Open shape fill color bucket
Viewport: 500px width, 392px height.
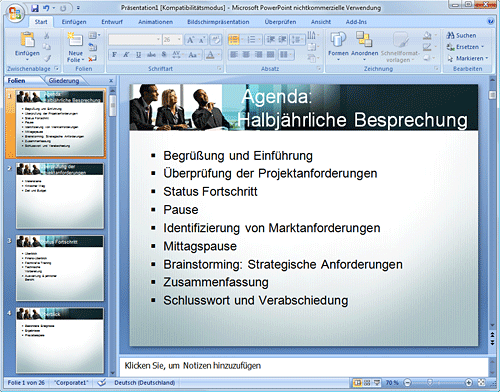click(427, 35)
